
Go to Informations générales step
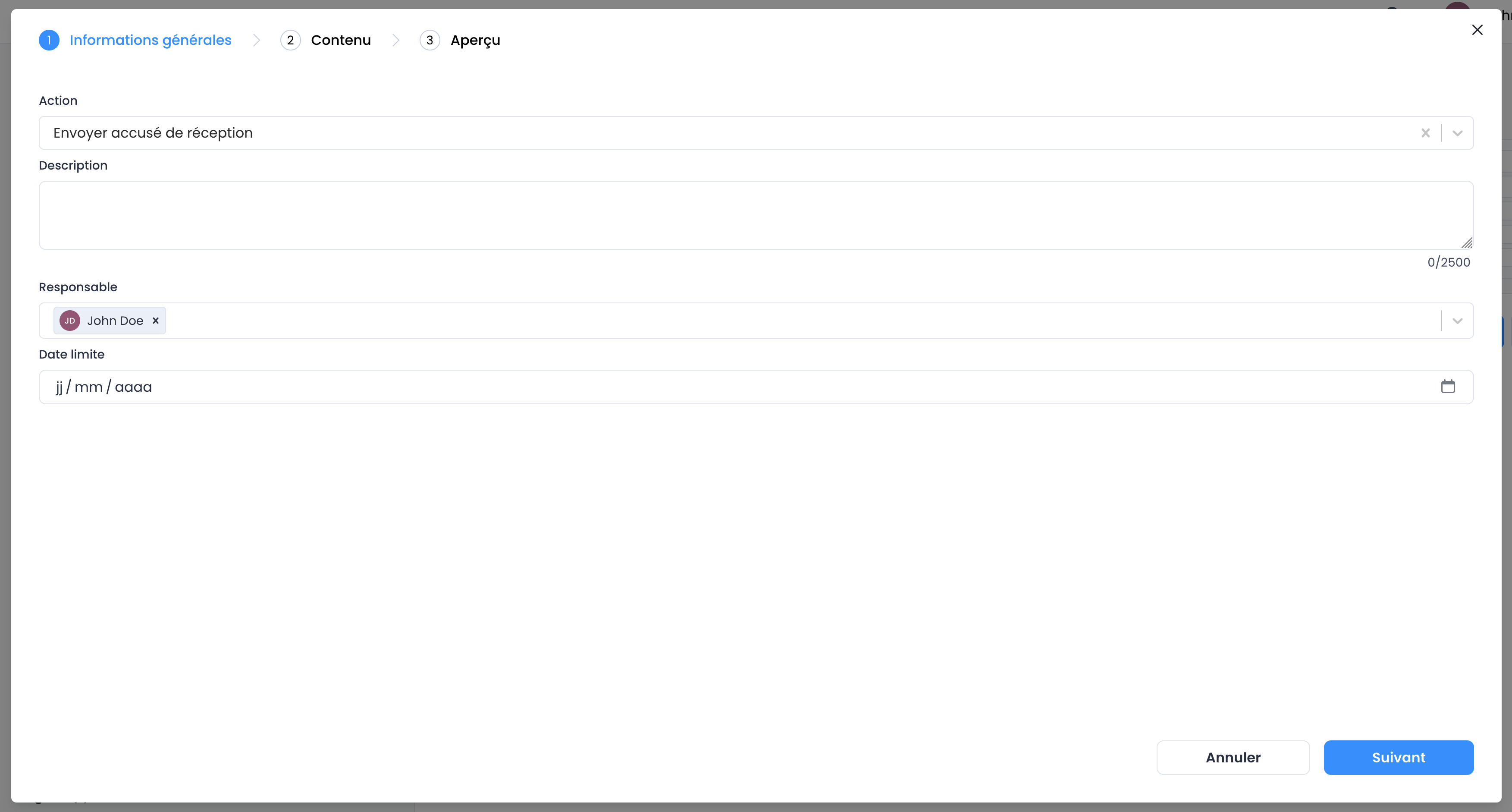(150, 40)
